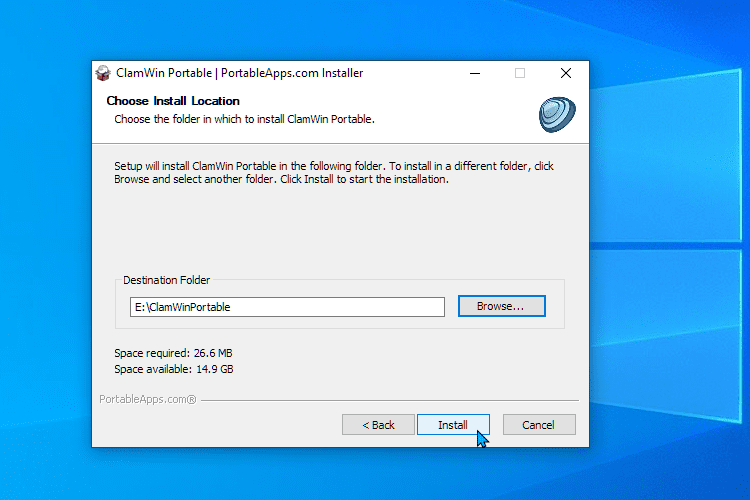Cancel the ClamWin Portable installation
Image resolution: width=750 pixels, height=500 pixels.
[x=539, y=425]
